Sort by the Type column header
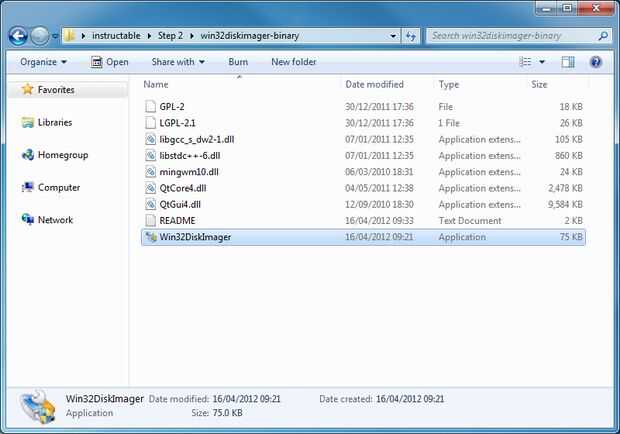Screen dimensions: 620x434 (449, 85)
